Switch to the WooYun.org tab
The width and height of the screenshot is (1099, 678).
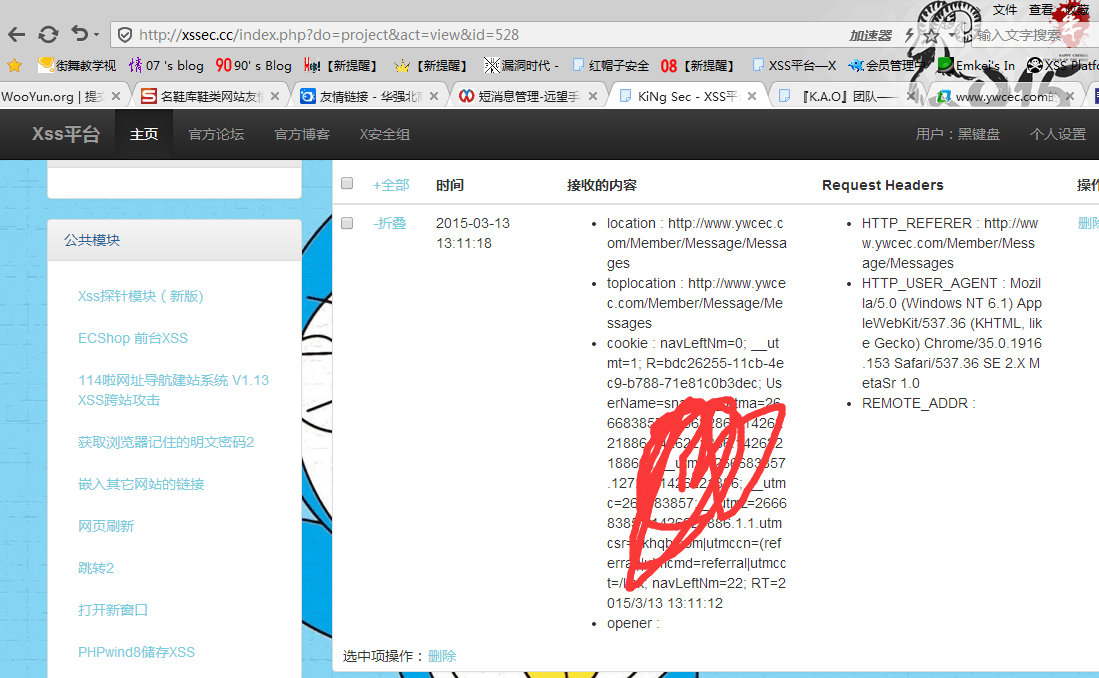point(53,96)
